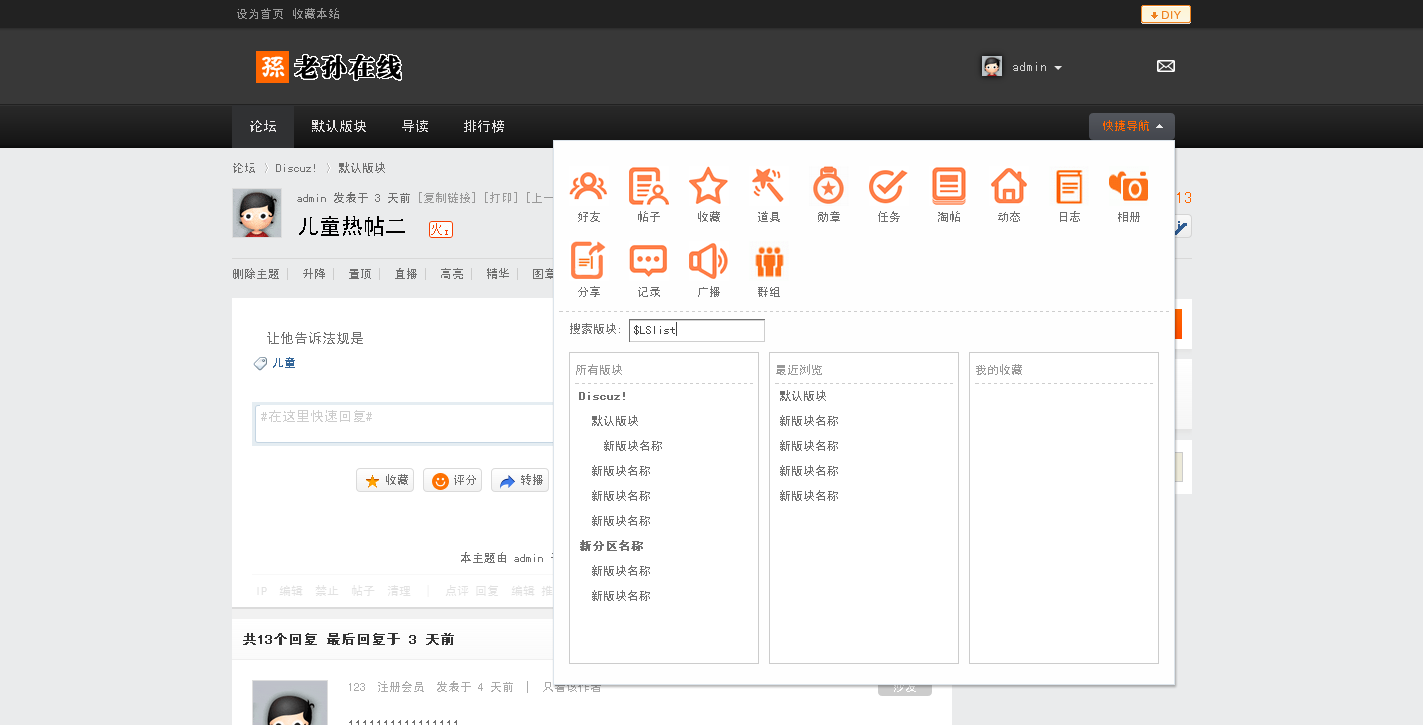The height and width of the screenshot is (725, 1423).
Task: Select the 默认版块 navigation tab
Action: 339,127
